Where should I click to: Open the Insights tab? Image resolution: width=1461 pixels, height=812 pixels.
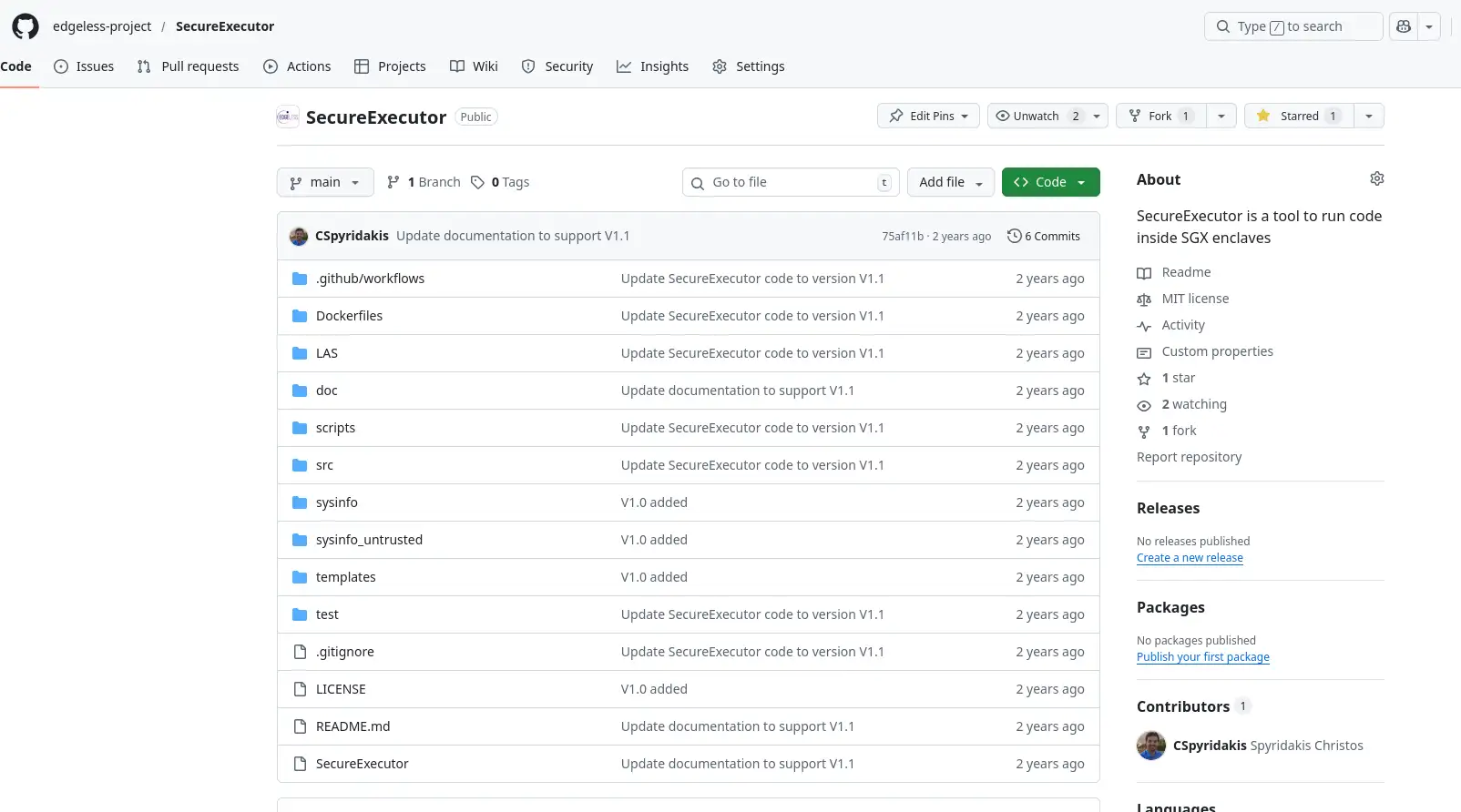pos(652,66)
